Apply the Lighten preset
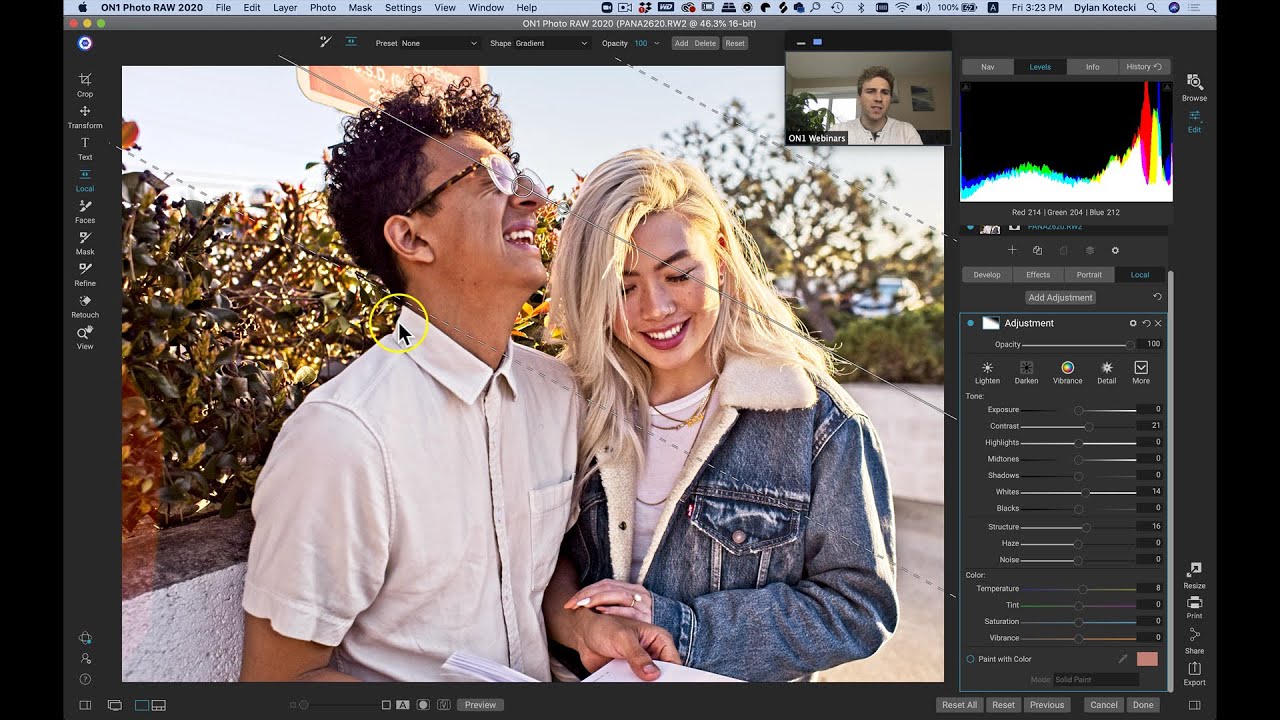1280x720 pixels. pyautogui.click(x=987, y=372)
